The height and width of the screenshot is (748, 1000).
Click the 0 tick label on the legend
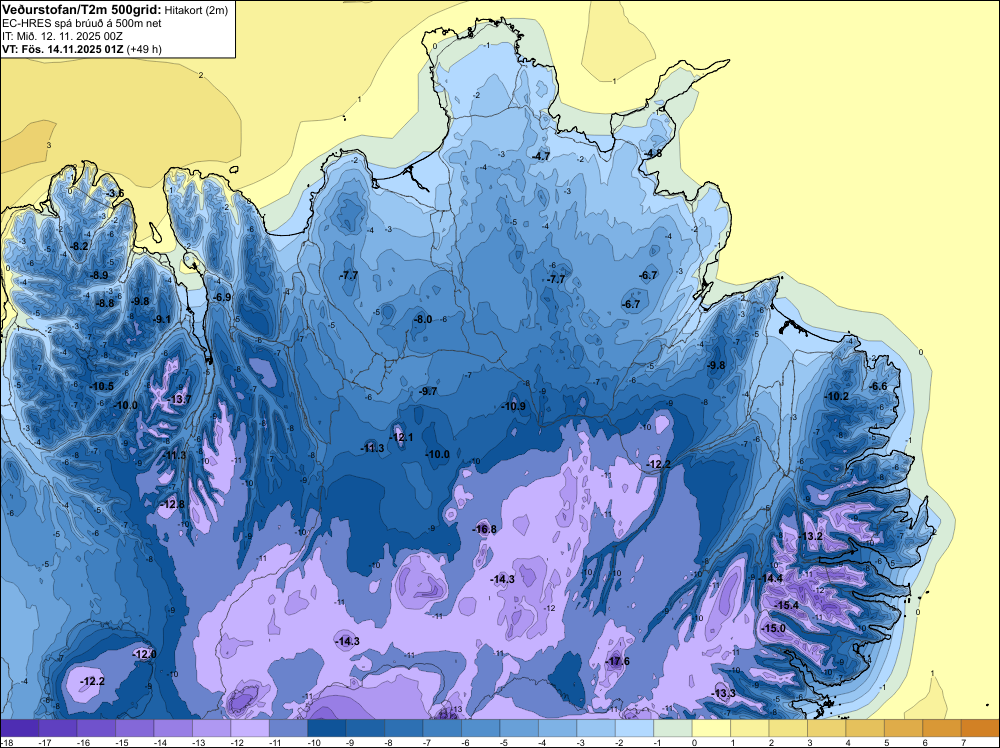(x=694, y=742)
